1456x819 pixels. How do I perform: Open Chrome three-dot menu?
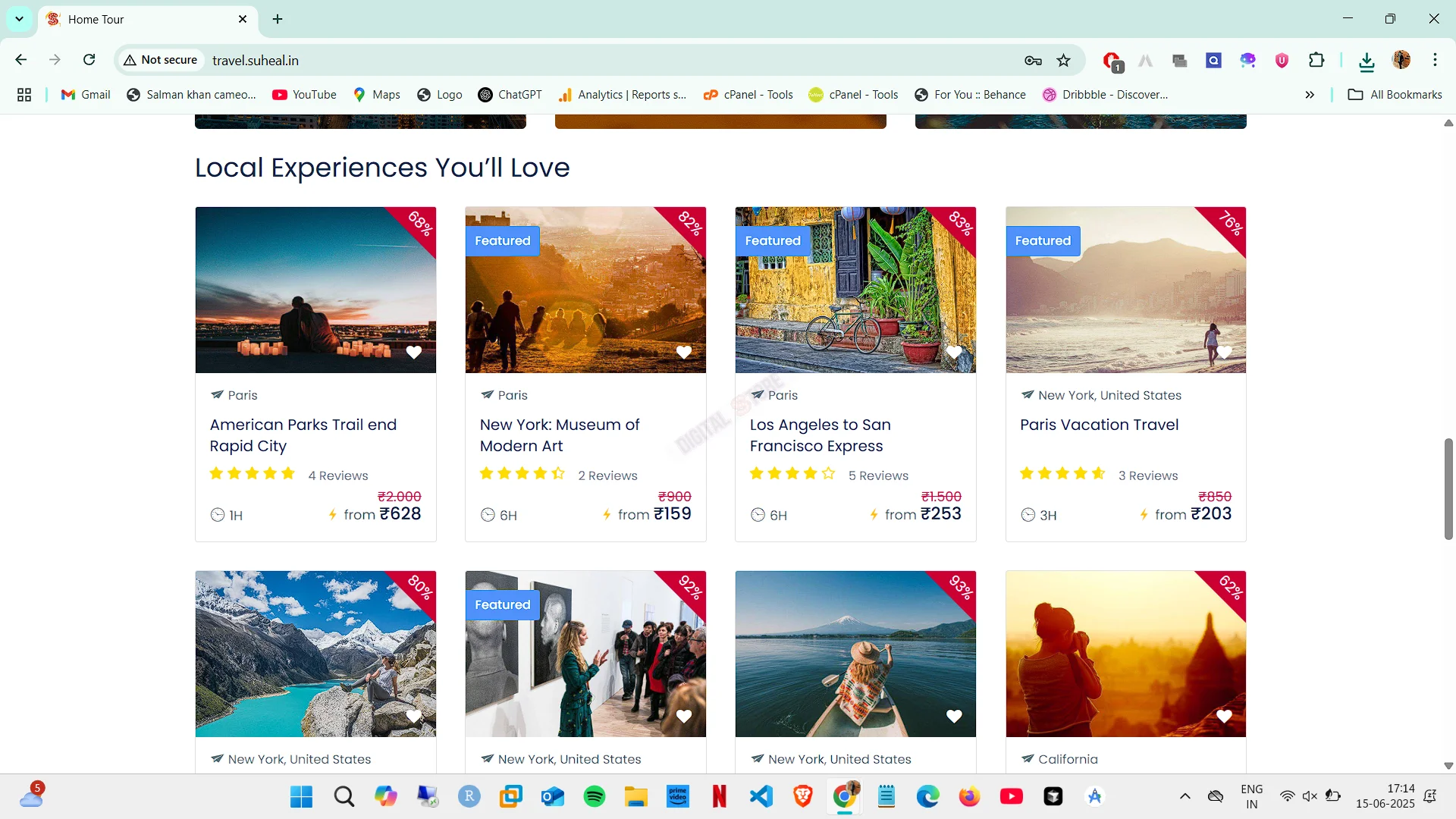coord(1435,60)
